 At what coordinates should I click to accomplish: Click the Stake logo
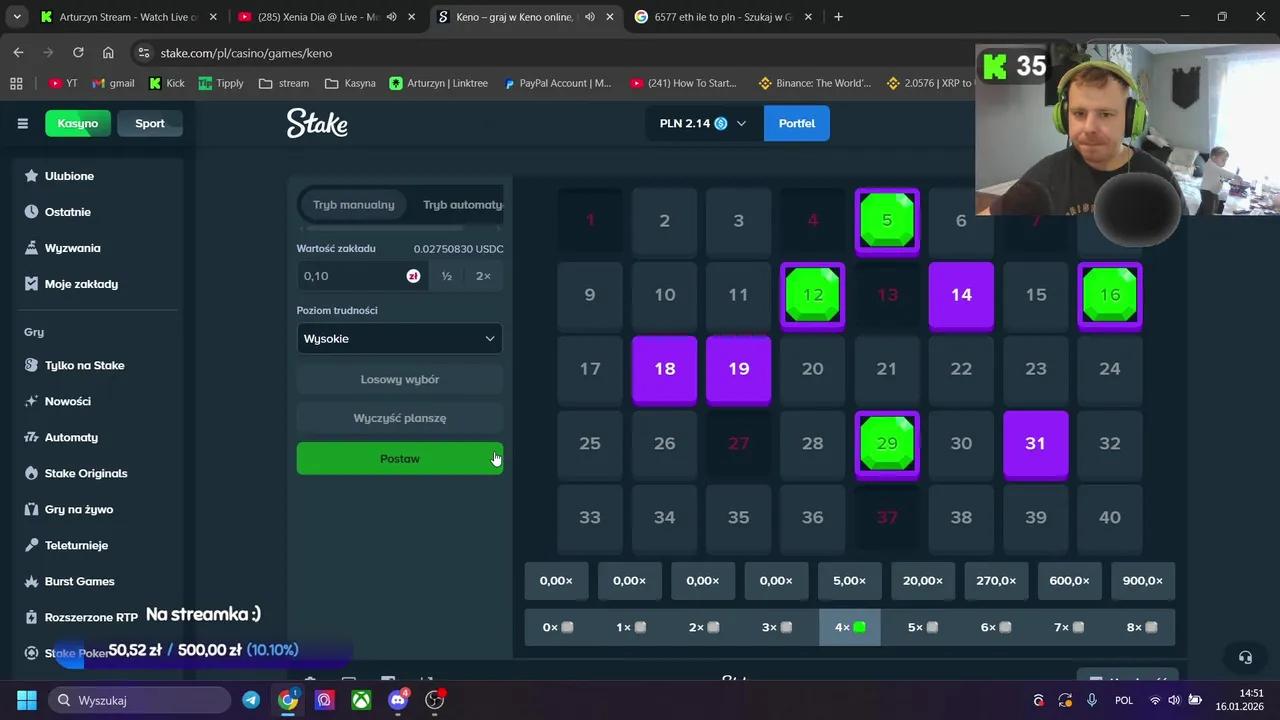pyautogui.click(x=317, y=123)
